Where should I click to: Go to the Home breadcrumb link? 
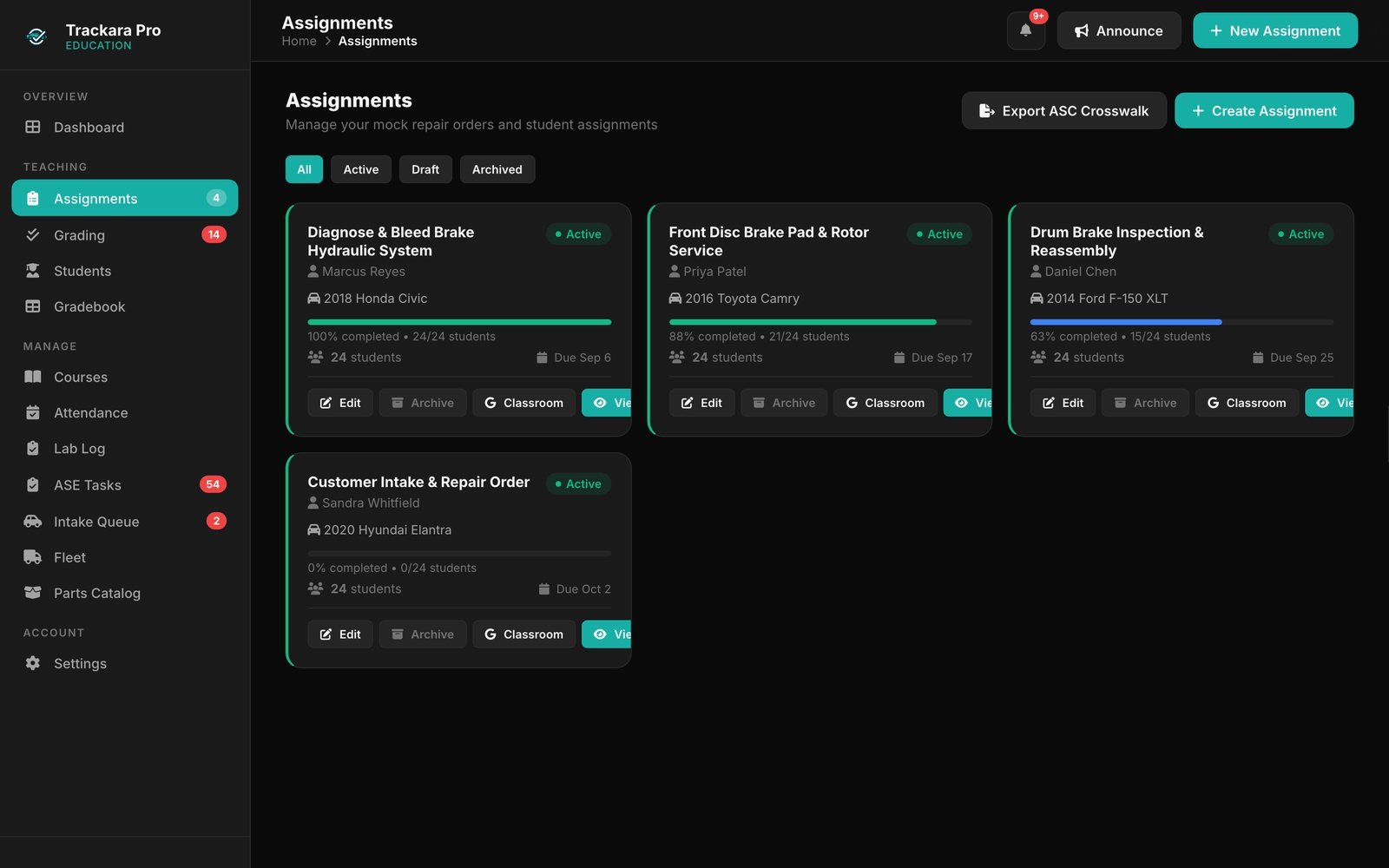click(299, 41)
